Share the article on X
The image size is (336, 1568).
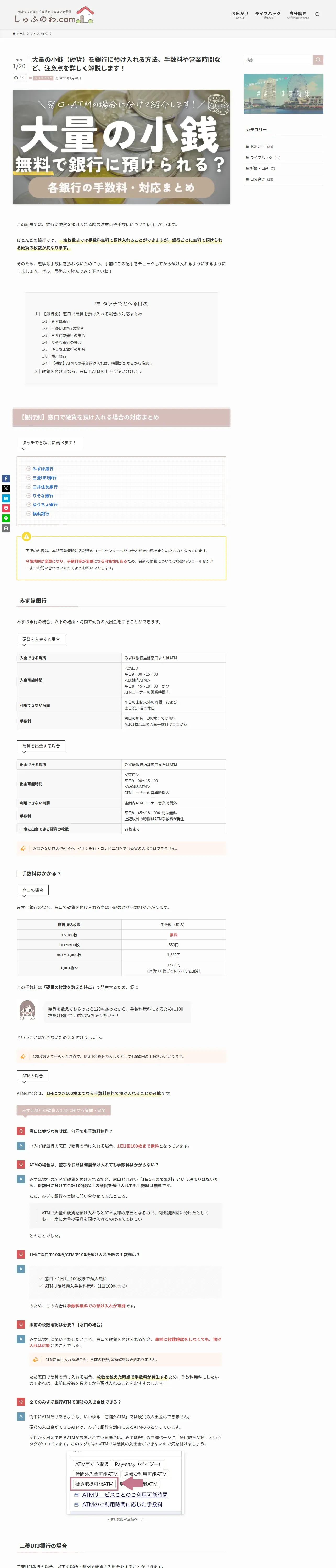coord(6,488)
